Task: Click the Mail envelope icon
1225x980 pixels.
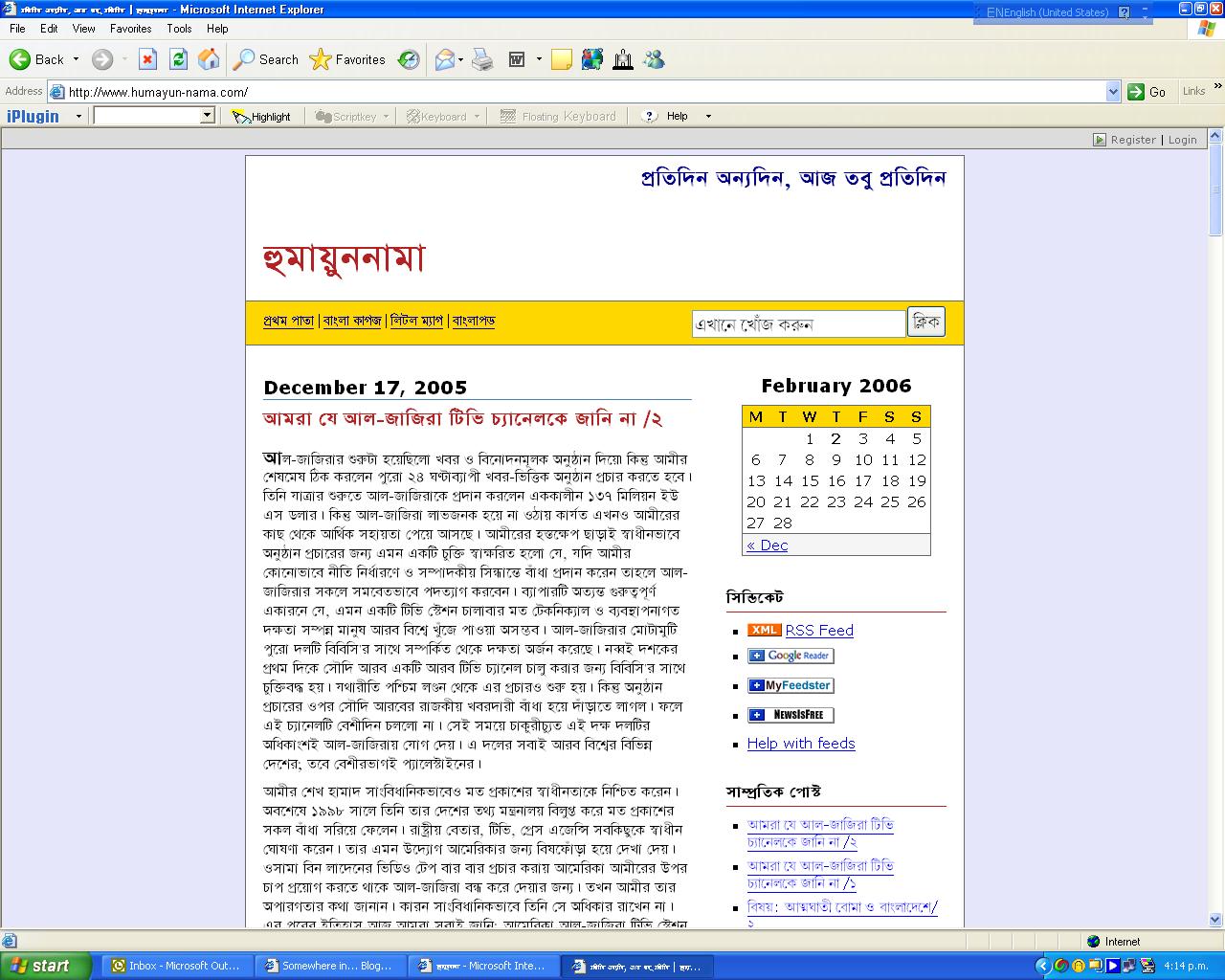Action: click(x=445, y=59)
